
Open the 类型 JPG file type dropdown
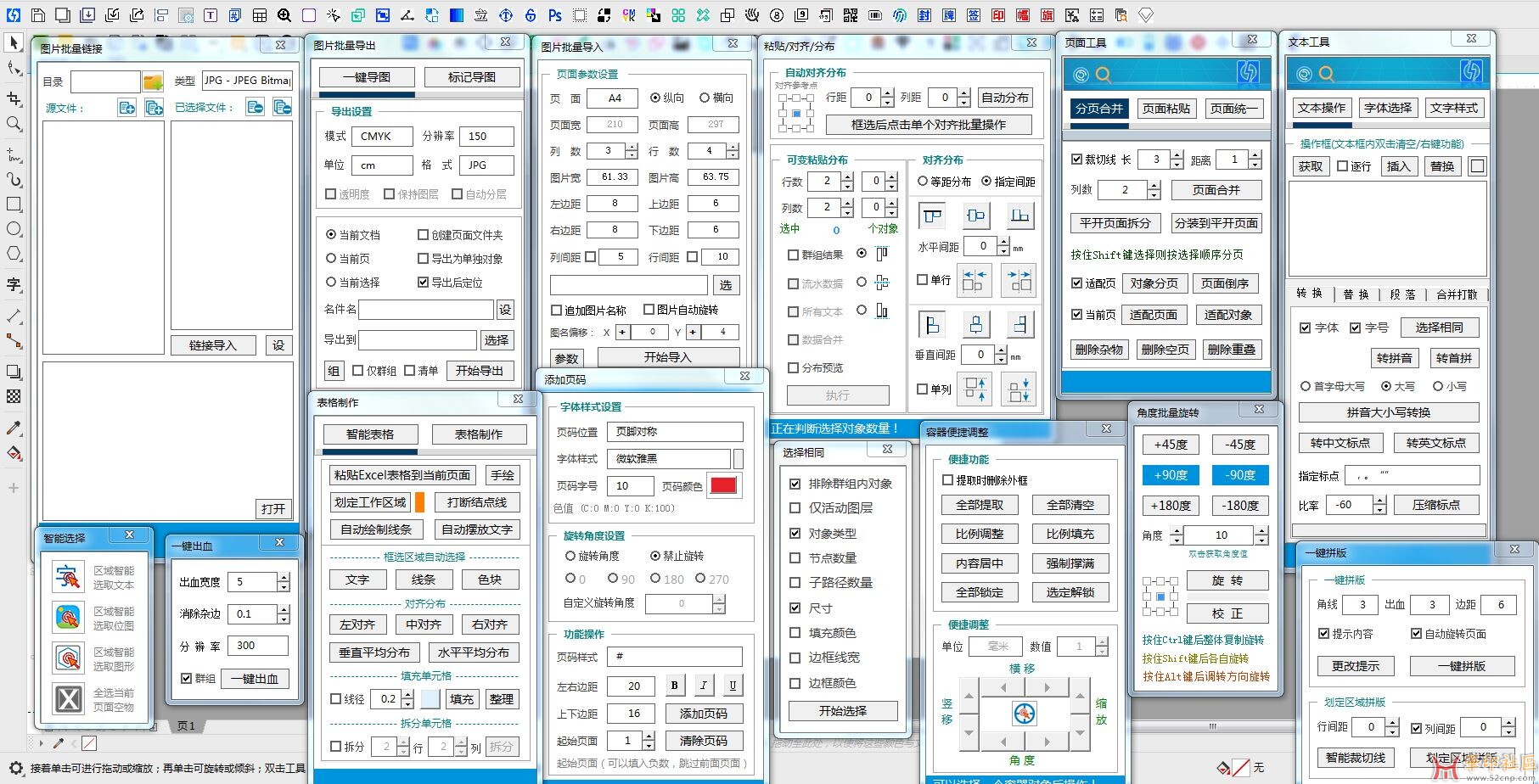tap(247, 81)
